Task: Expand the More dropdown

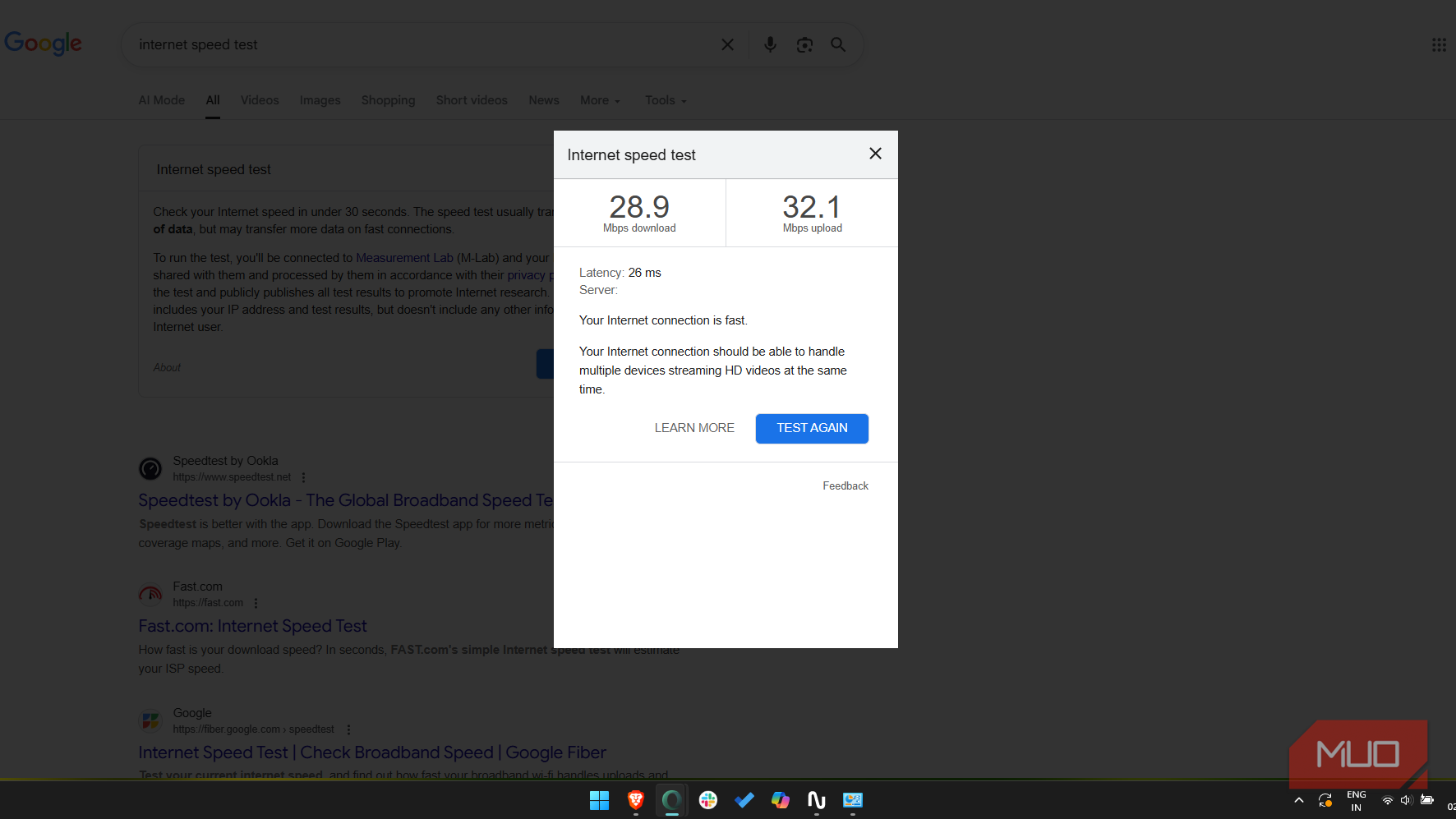Action: 600,100
